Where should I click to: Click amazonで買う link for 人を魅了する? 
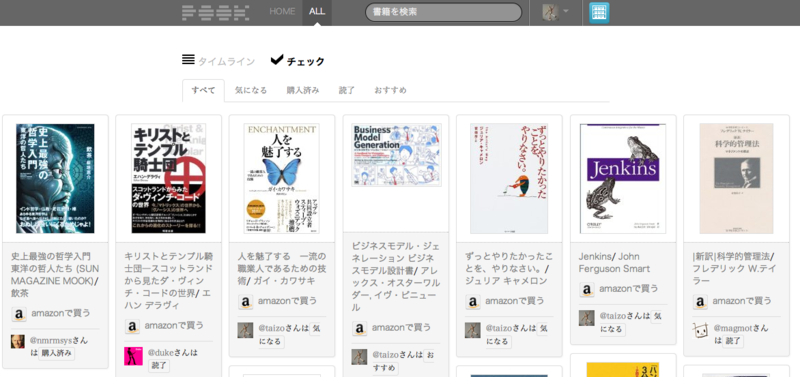[287, 301]
